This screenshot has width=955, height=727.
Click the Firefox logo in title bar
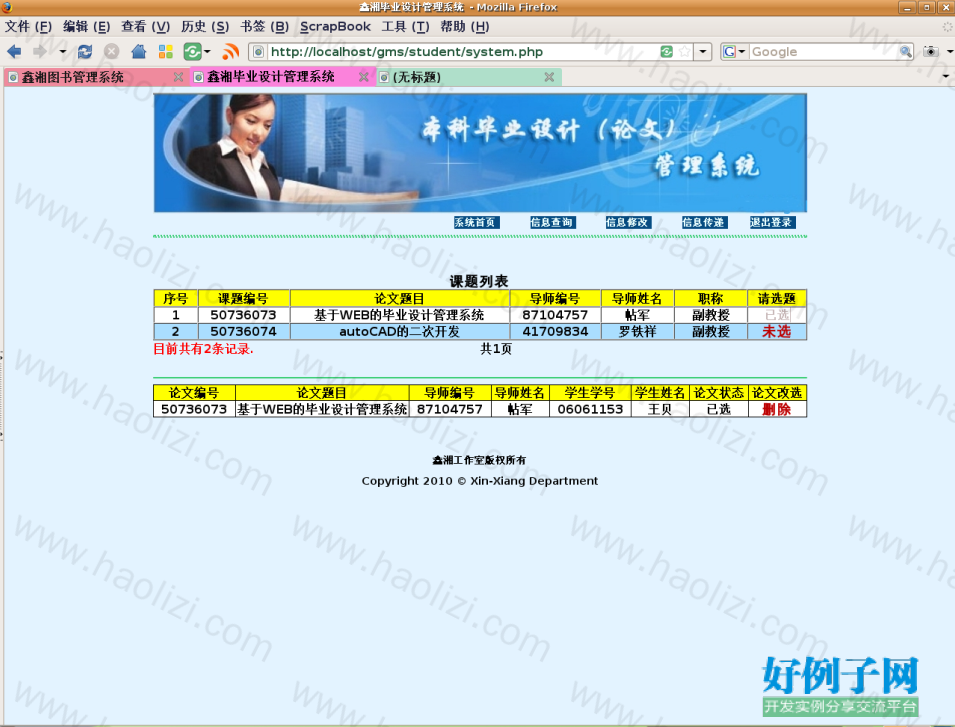click(x=7, y=7)
